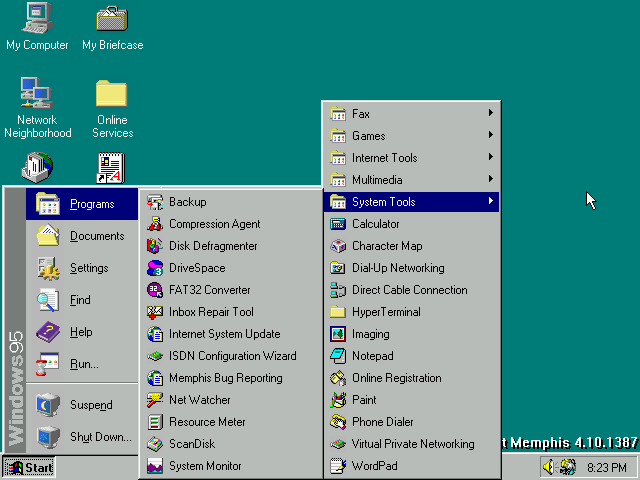Select Network Neighborhood desktop icon

pos(37,108)
